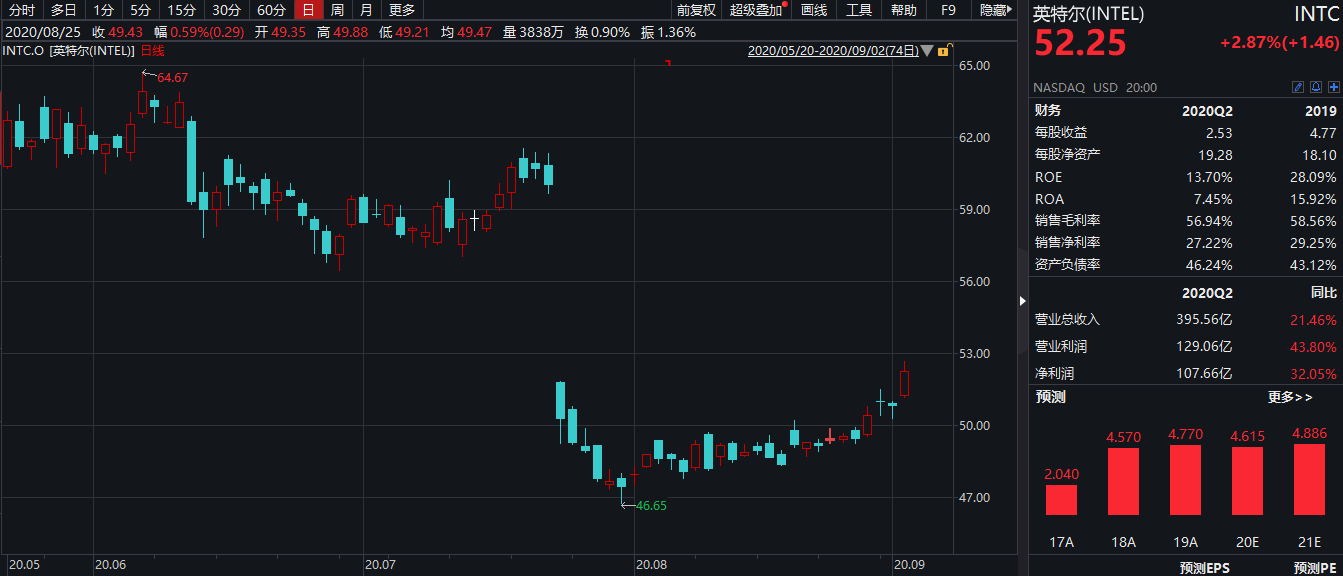The height and width of the screenshot is (576, 1343).
Task: Click the F9 deep data button
Action: (x=949, y=10)
